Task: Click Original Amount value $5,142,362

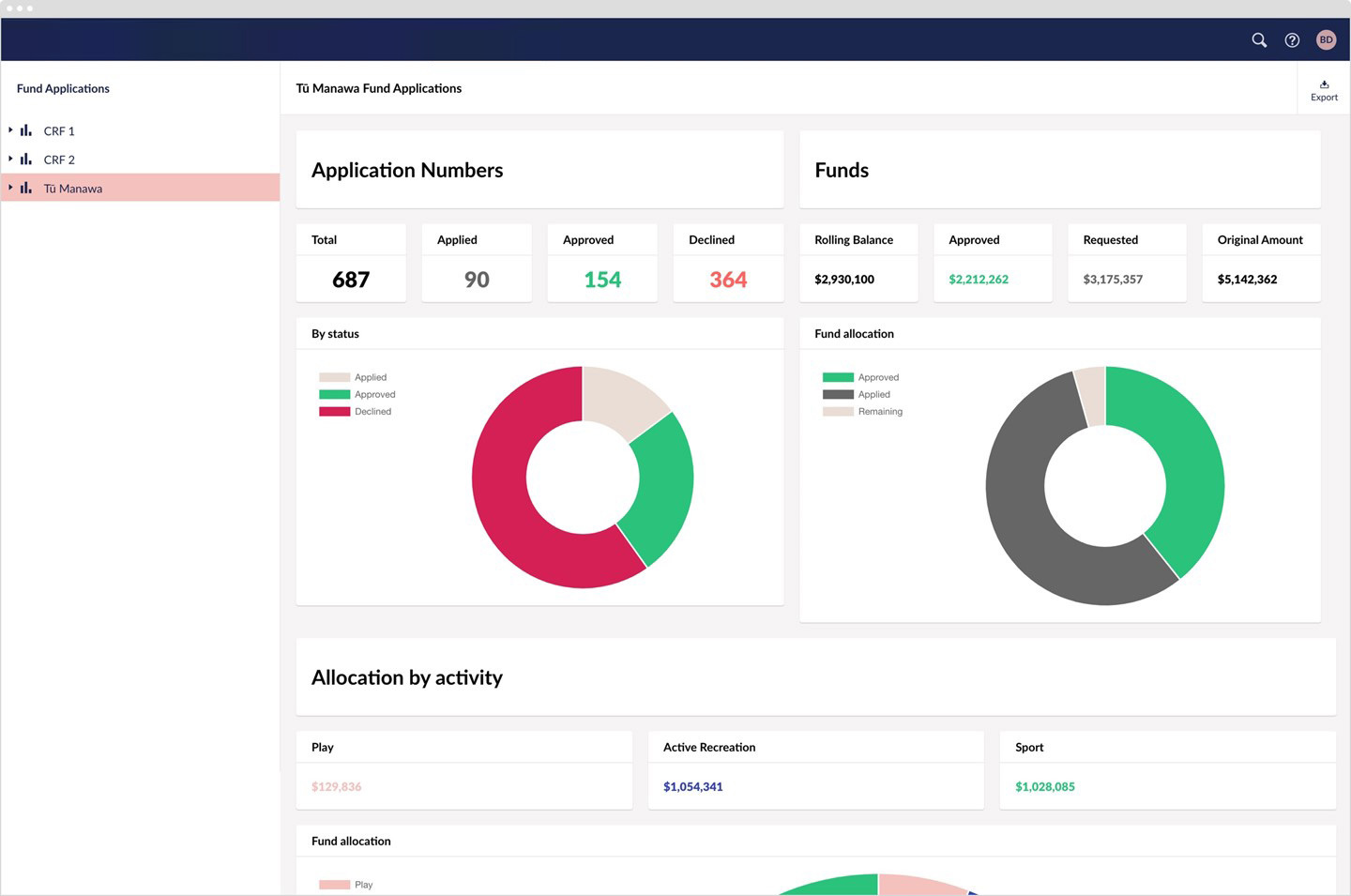Action: click(1247, 280)
